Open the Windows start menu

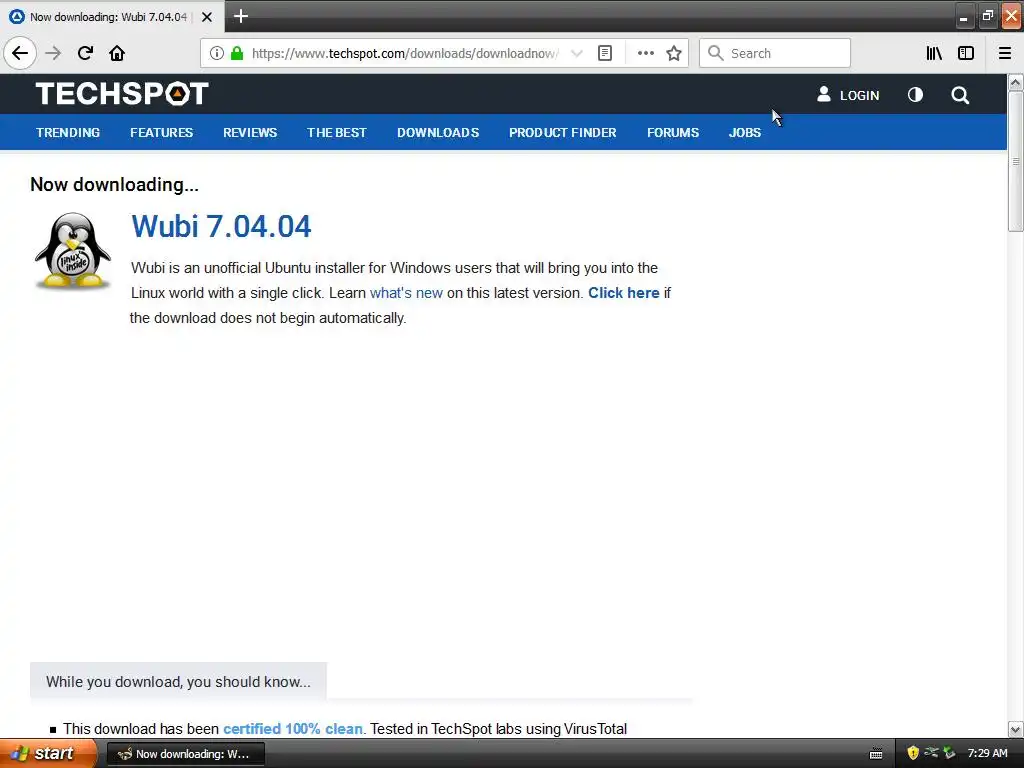click(47, 754)
